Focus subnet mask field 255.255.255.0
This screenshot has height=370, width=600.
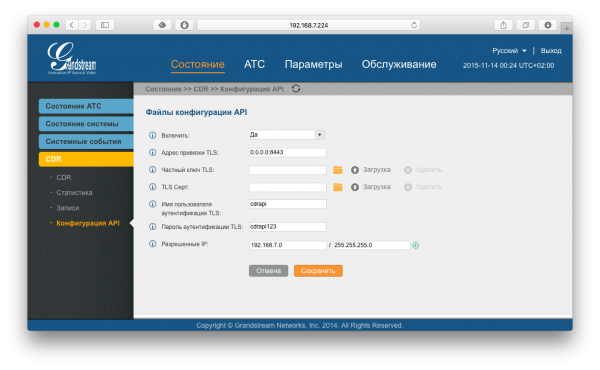(371, 245)
